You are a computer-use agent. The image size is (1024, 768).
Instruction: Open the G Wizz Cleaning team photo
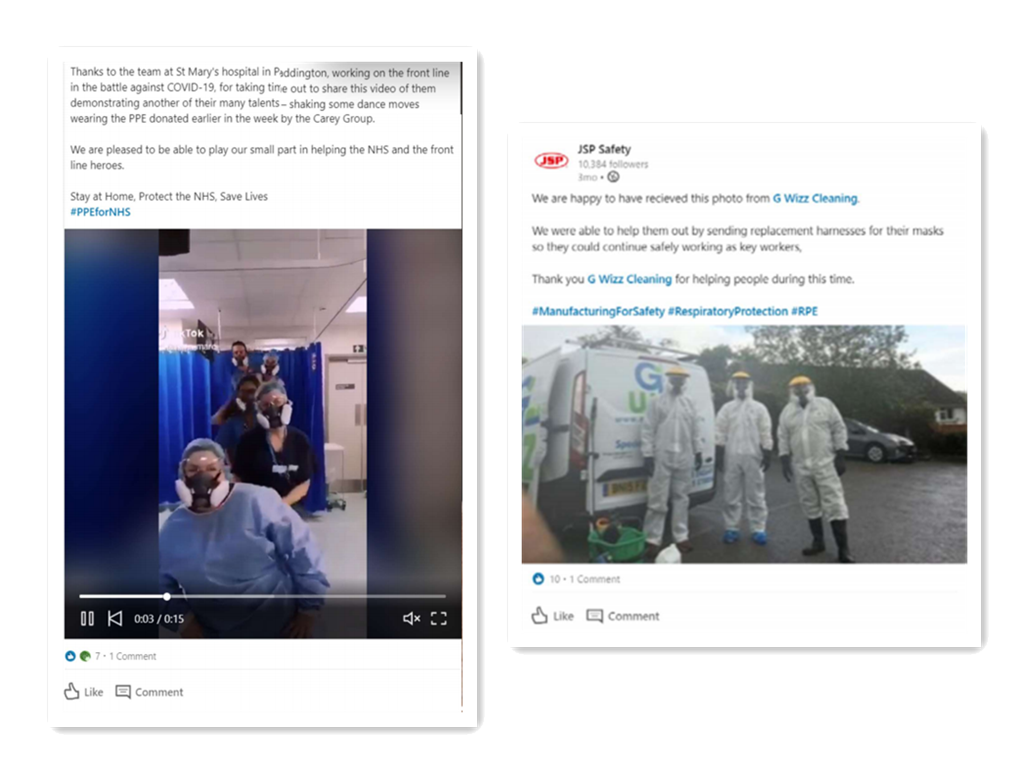[x=744, y=444]
